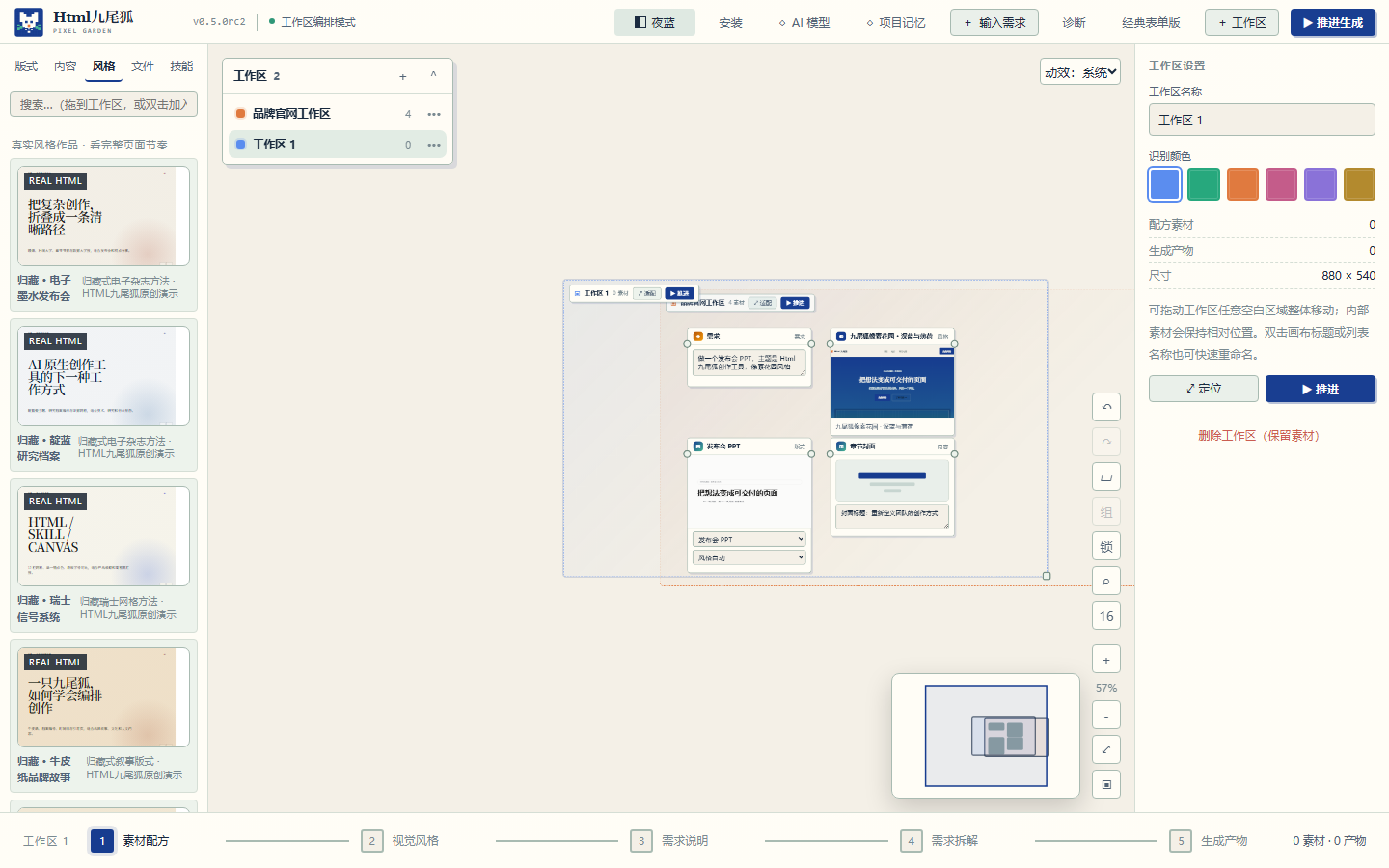Choose the blue identification color
The height and width of the screenshot is (868, 1389).
click(1165, 184)
